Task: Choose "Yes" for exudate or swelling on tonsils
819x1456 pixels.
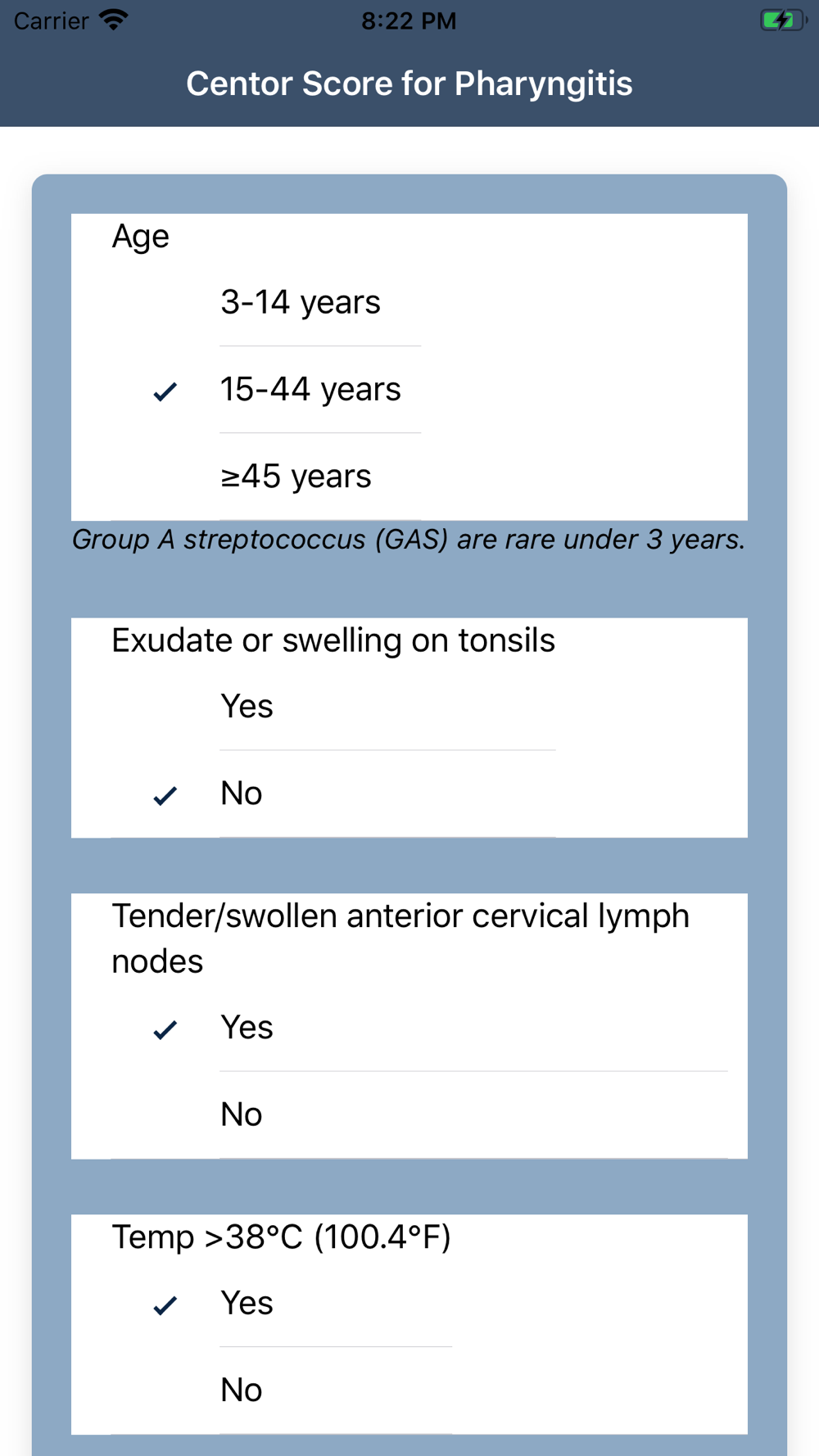Action: pyautogui.click(x=247, y=706)
